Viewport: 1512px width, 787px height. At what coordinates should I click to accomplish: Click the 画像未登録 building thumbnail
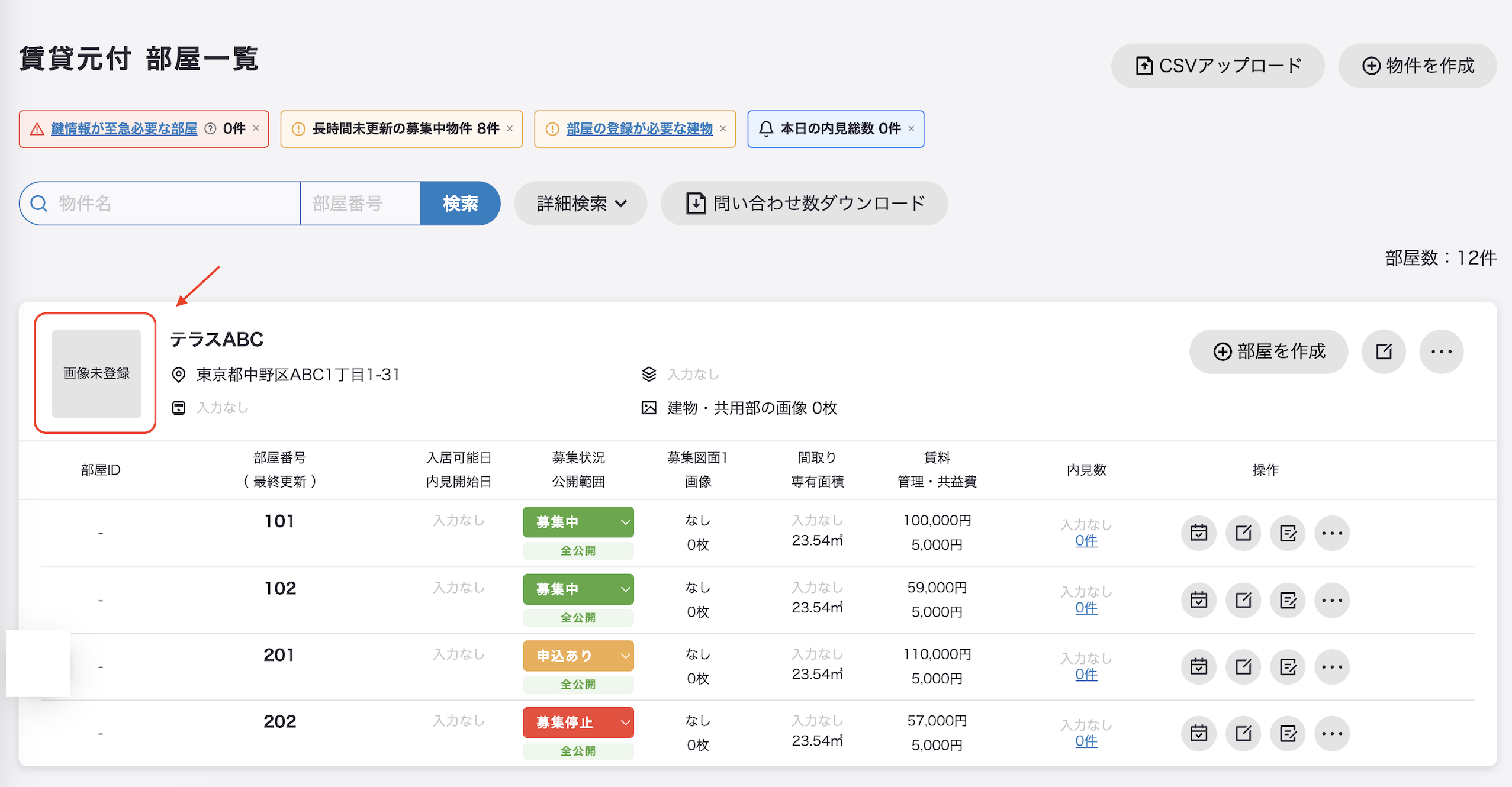click(96, 373)
